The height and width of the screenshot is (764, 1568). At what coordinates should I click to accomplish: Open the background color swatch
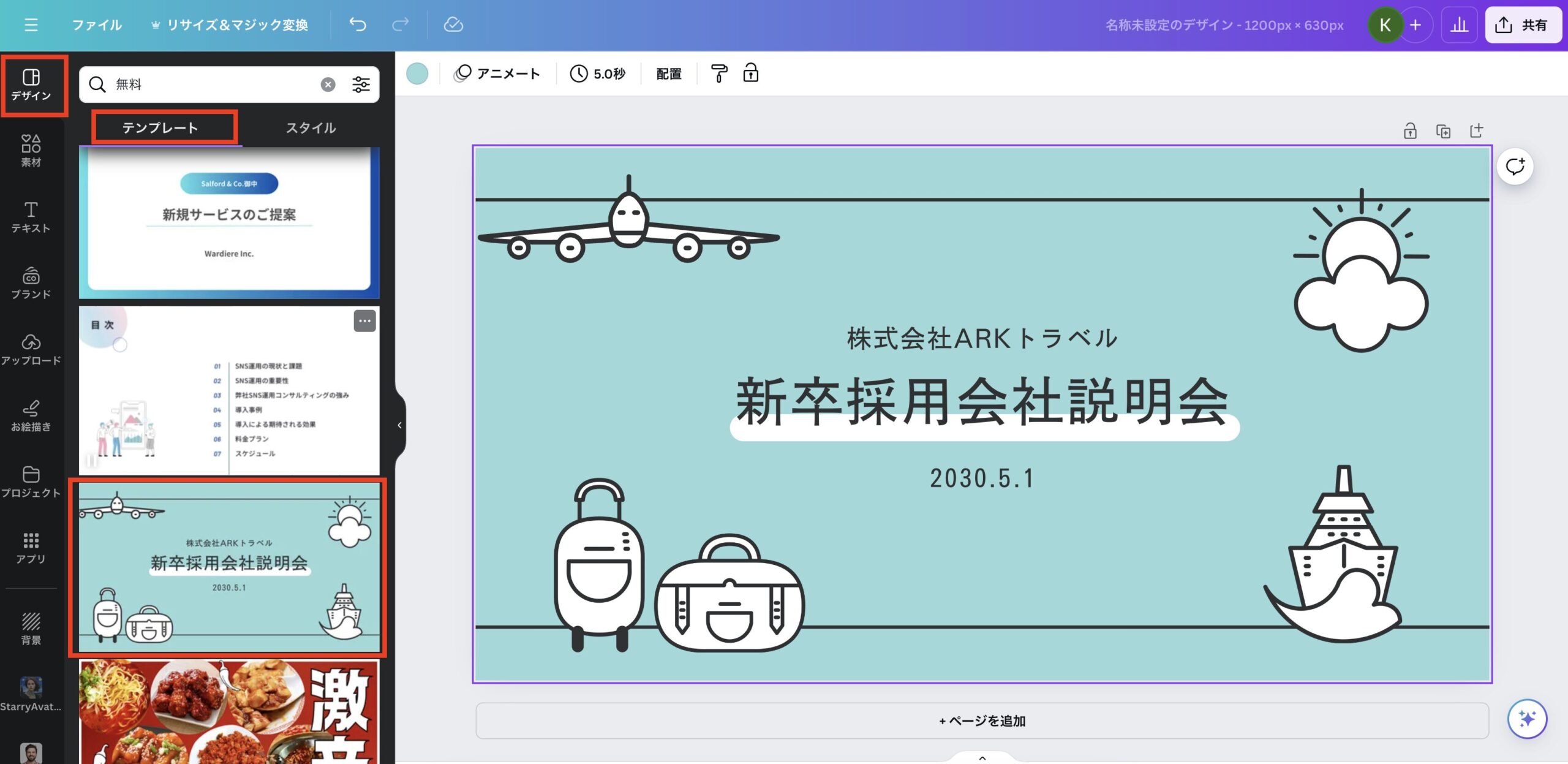(x=418, y=74)
